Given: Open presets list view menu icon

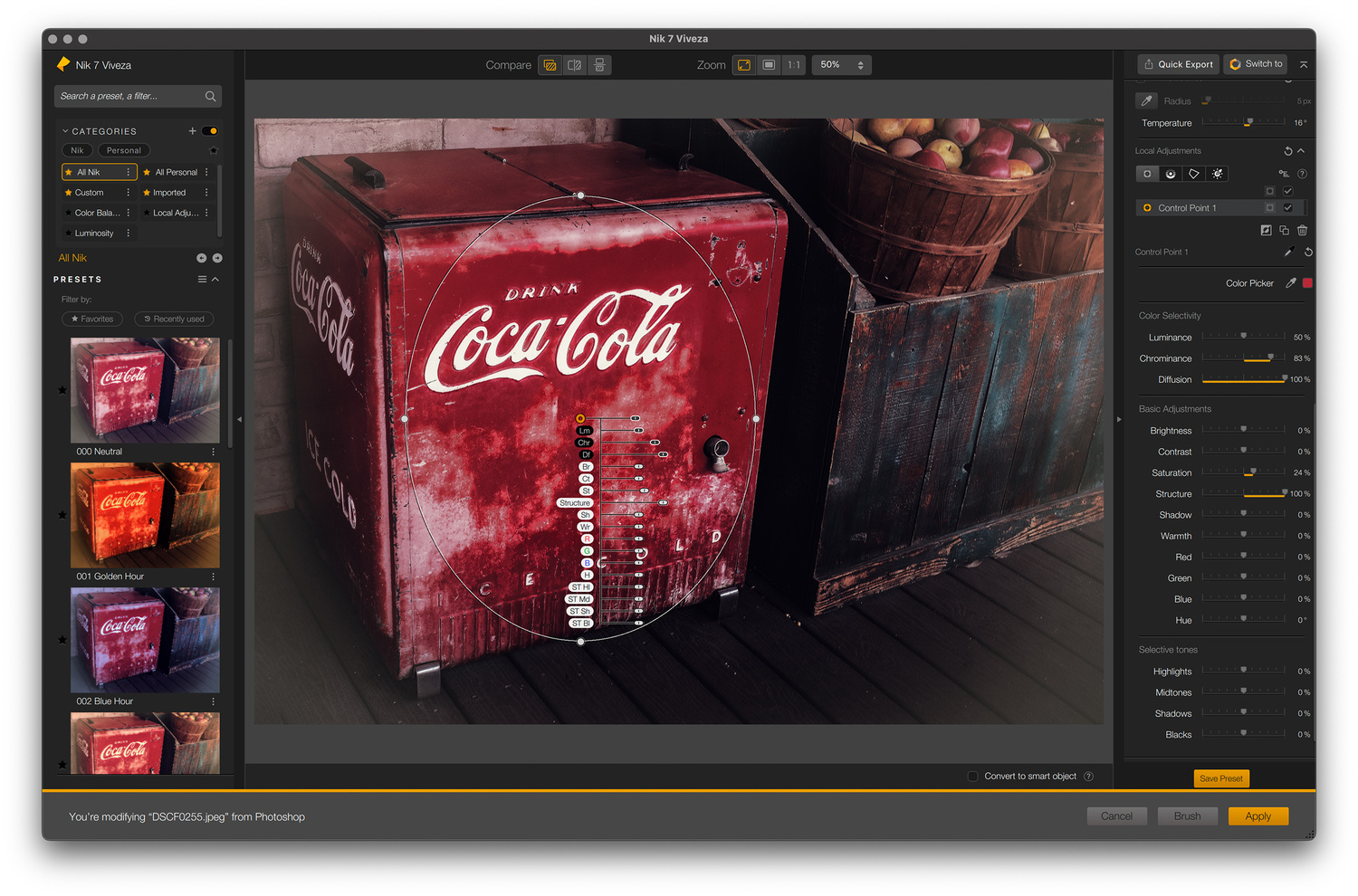Looking at the screenshot, I should pyautogui.click(x=202, y=280).
